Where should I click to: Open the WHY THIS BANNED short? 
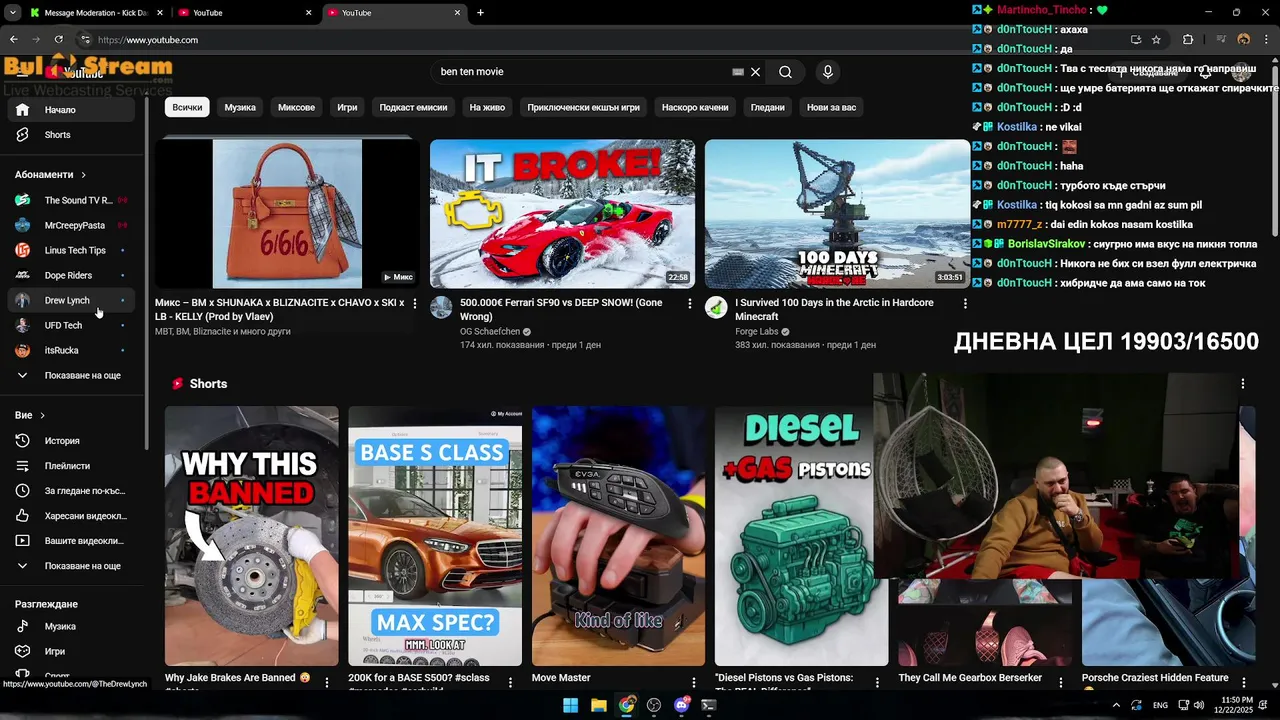click(x=251, y=536)
